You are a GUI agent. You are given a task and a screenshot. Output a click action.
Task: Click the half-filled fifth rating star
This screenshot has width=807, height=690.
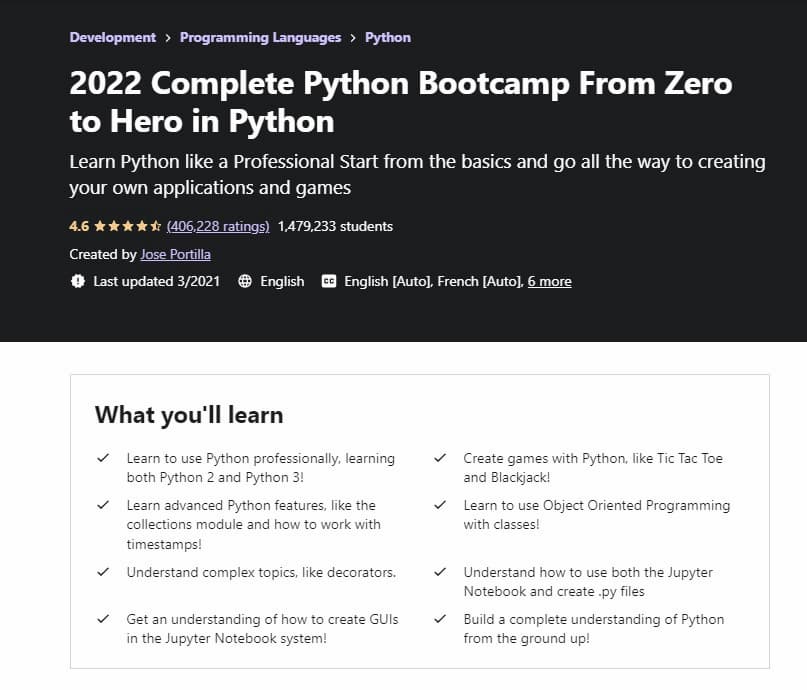pyautogui.click(x=157, y=226)
